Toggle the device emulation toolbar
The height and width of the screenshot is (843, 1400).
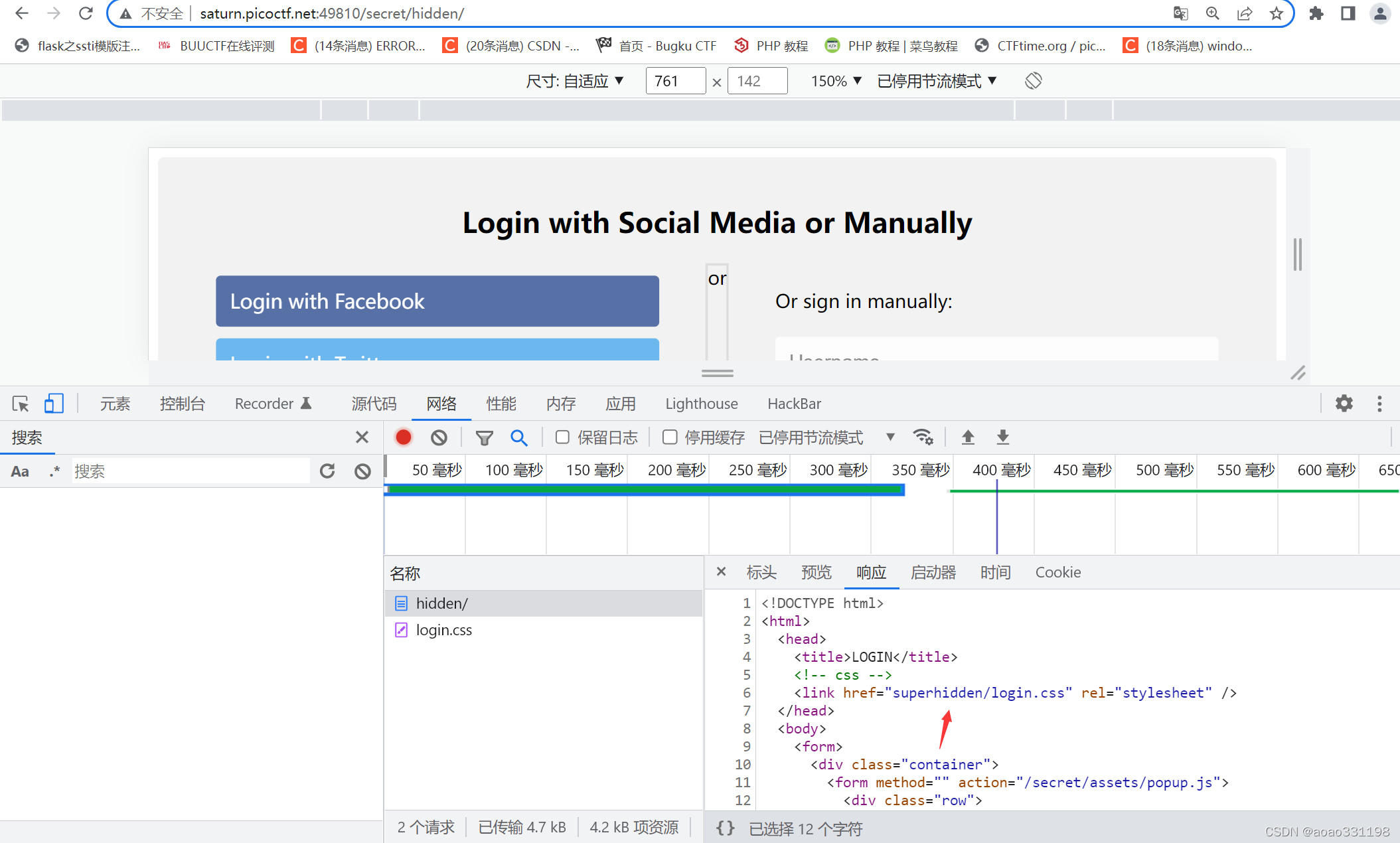click(54, 404)
